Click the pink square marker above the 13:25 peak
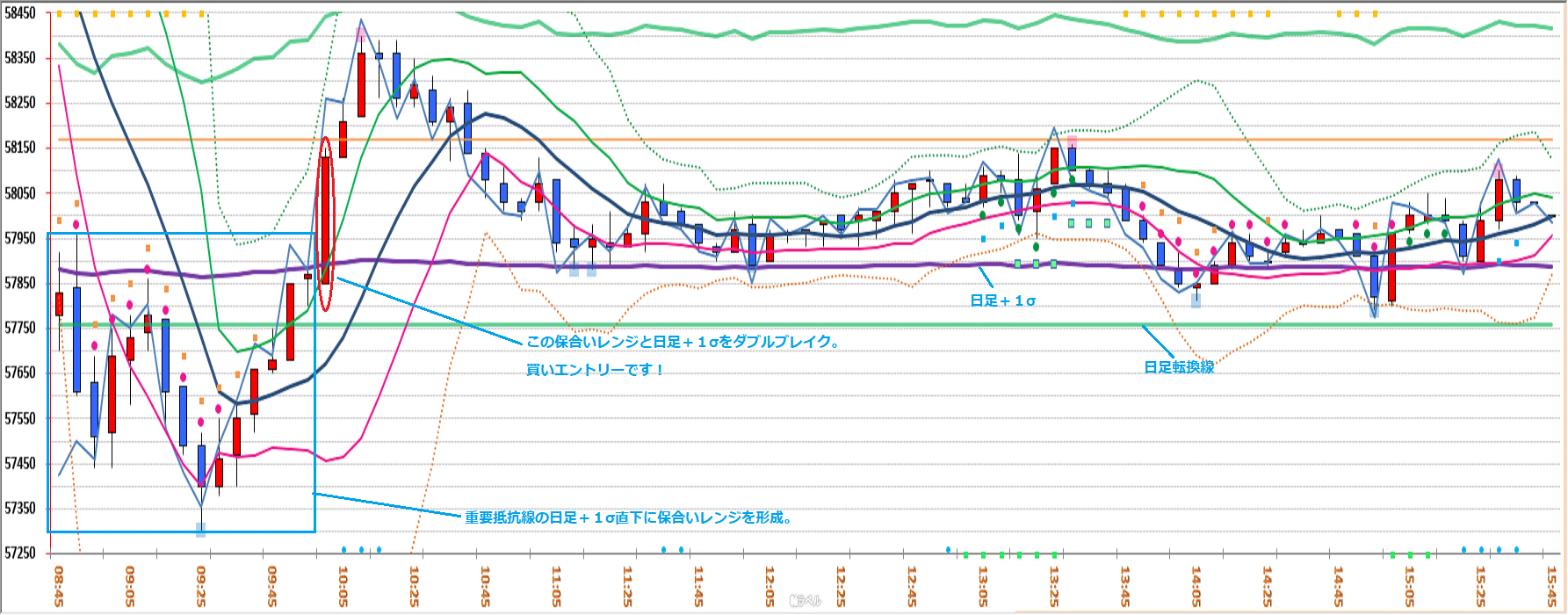This screenshot has height=615, width=1568. pyautogui.click(x=1072, y=141)
